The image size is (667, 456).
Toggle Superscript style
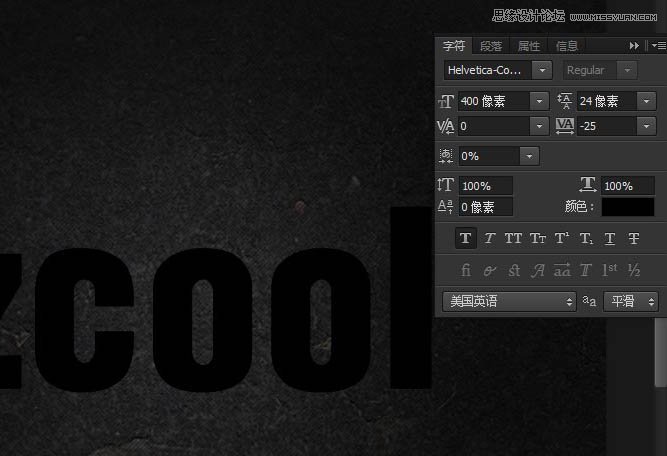562,238
